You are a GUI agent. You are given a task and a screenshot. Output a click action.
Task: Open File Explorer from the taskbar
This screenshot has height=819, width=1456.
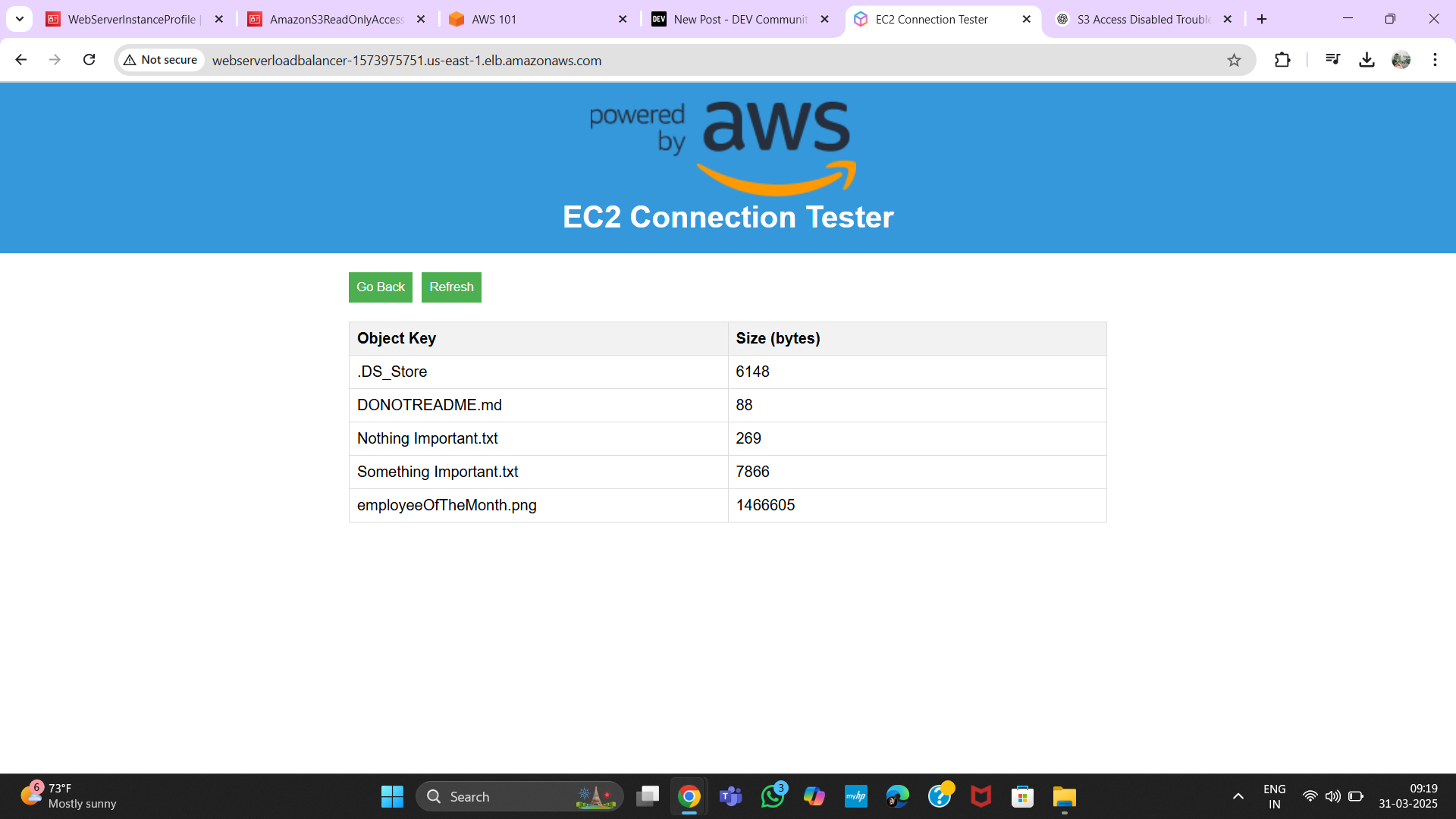[x=1065, y=796]
